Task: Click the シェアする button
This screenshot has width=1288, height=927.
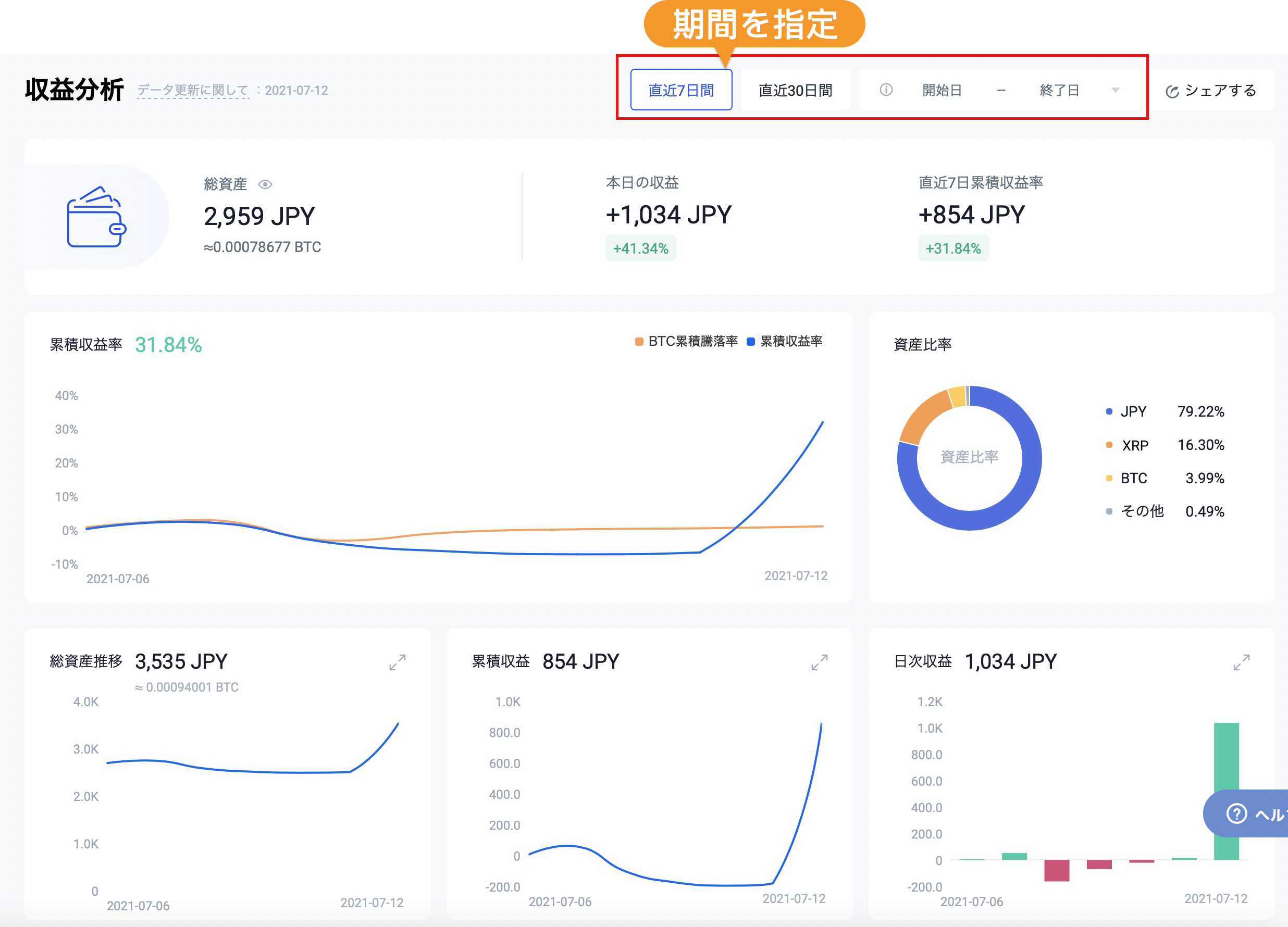Action: [1211, 90]
